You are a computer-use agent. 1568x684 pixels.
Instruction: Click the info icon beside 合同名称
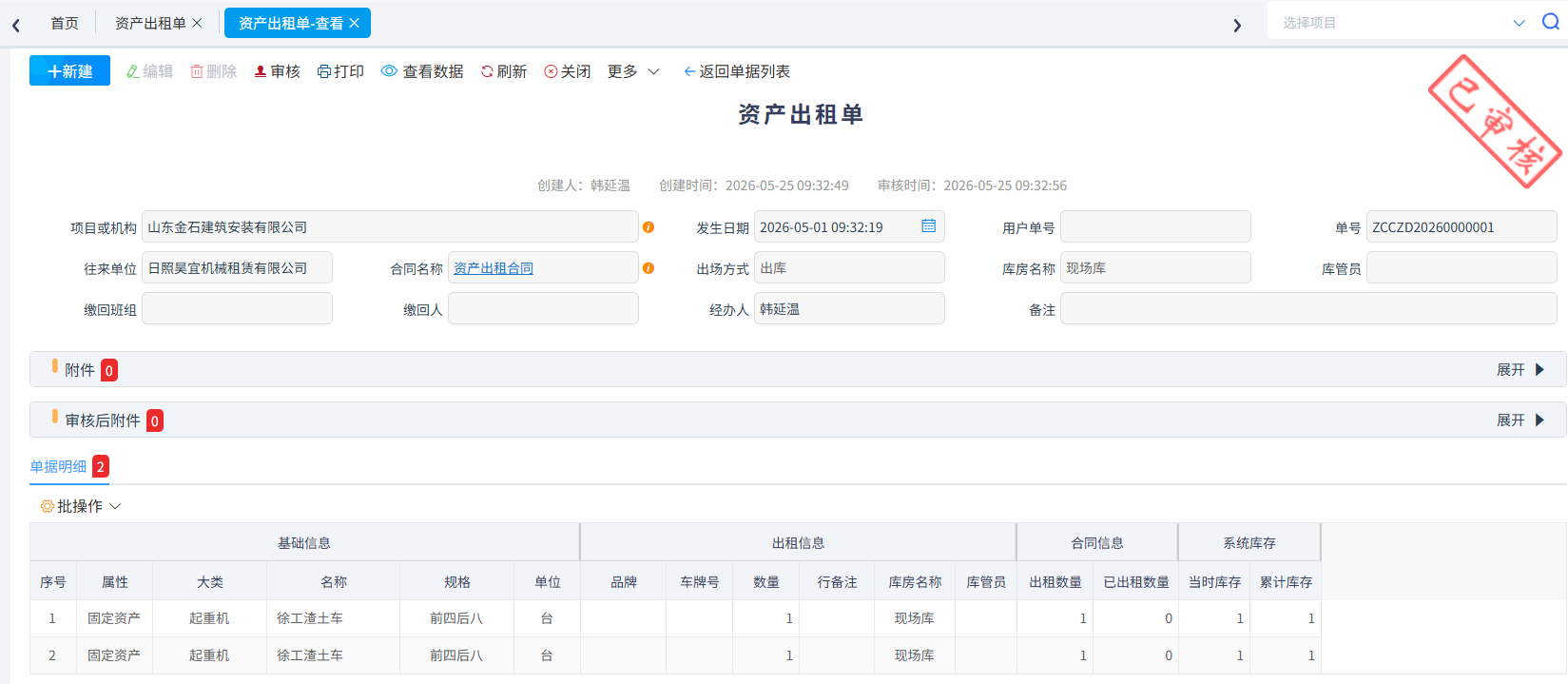coord(648,268)
